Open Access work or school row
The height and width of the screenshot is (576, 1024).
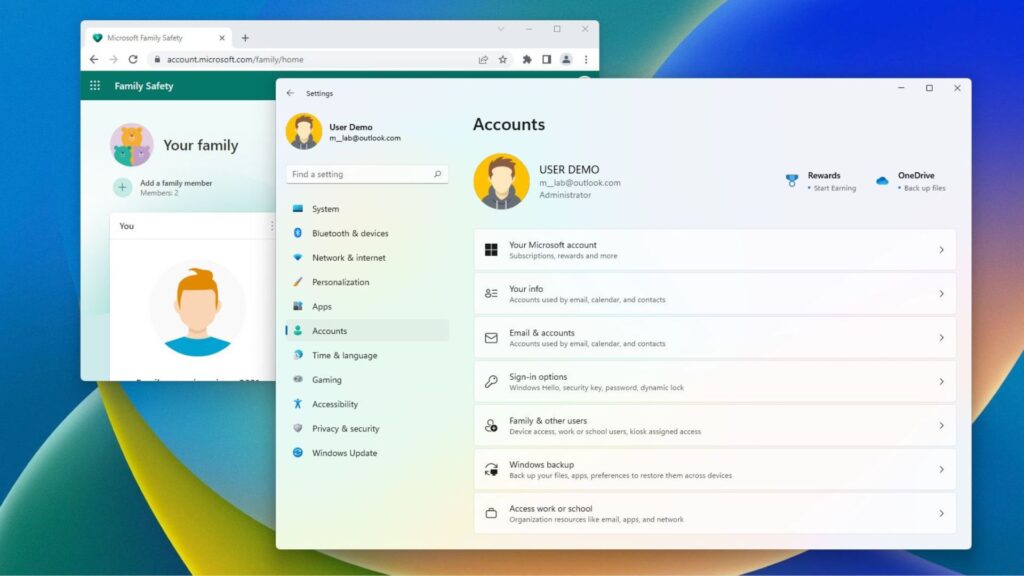pos(715,513)
